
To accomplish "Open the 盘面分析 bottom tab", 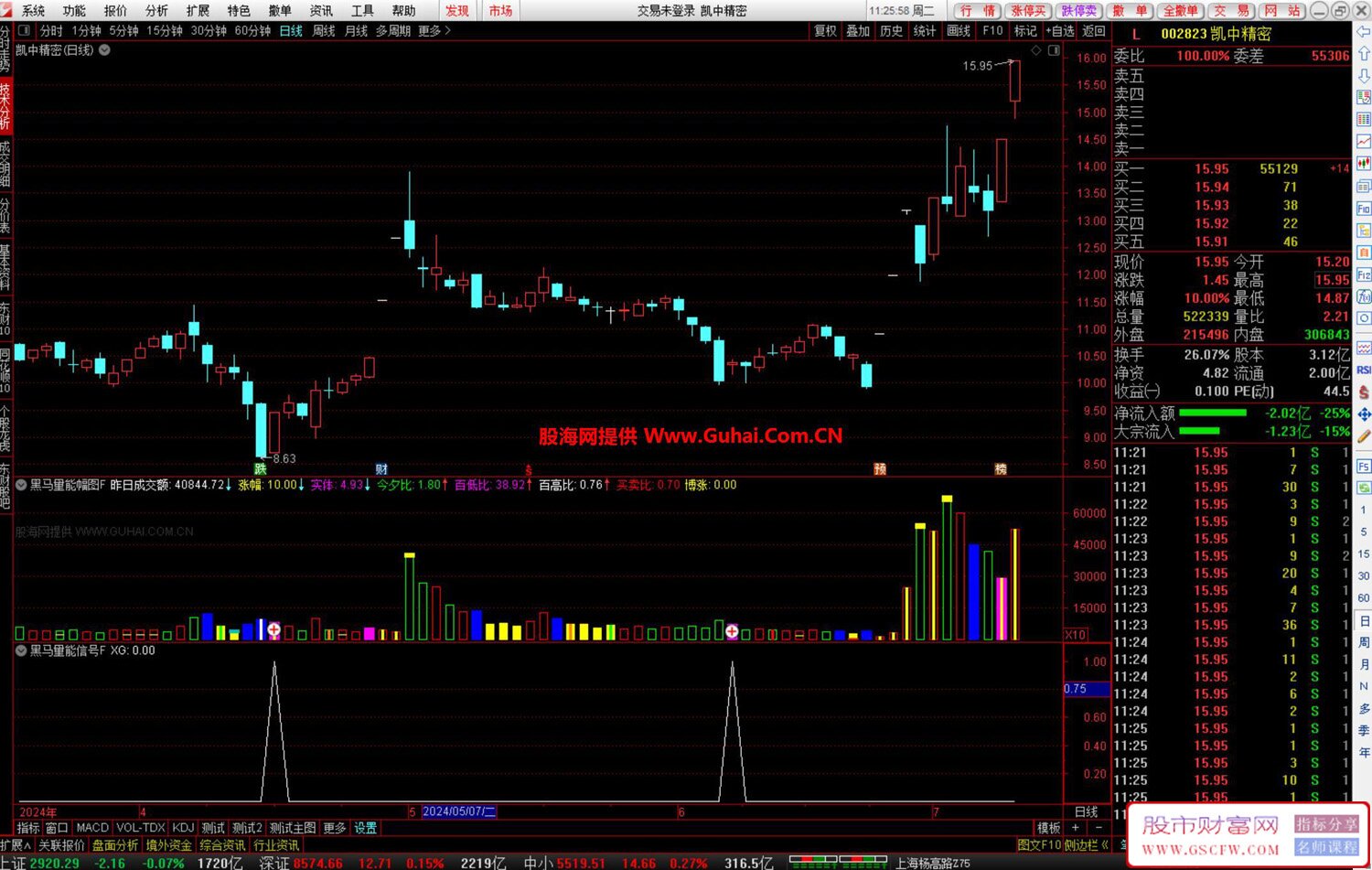I will pyautogui.click(x=115, y=845).
